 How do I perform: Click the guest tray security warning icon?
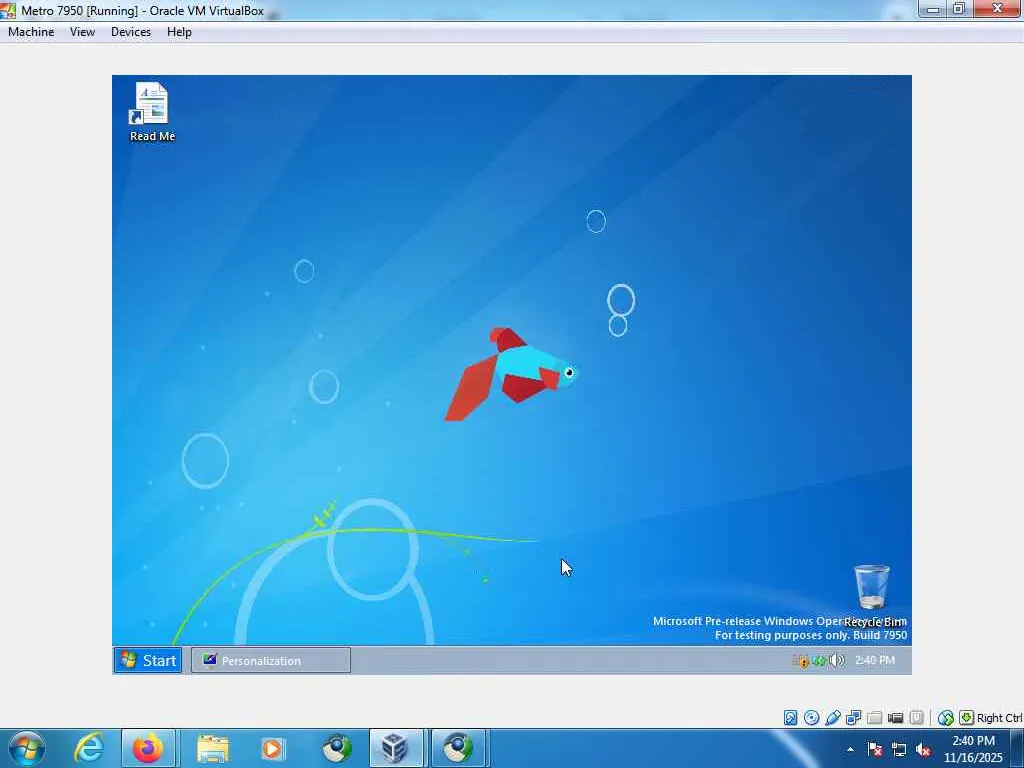(x=801, y=660)
